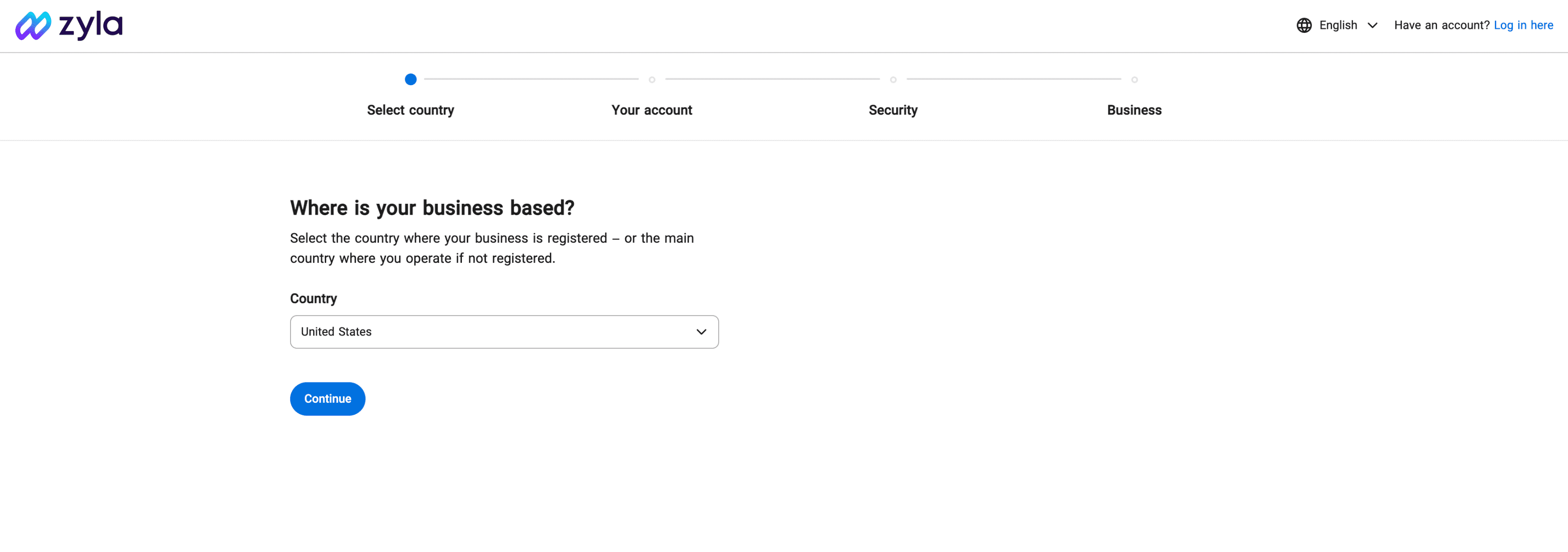Click the "Where is your business based?" heading
This screenshot has width=1568, height=552.
(x=432, y=207)
